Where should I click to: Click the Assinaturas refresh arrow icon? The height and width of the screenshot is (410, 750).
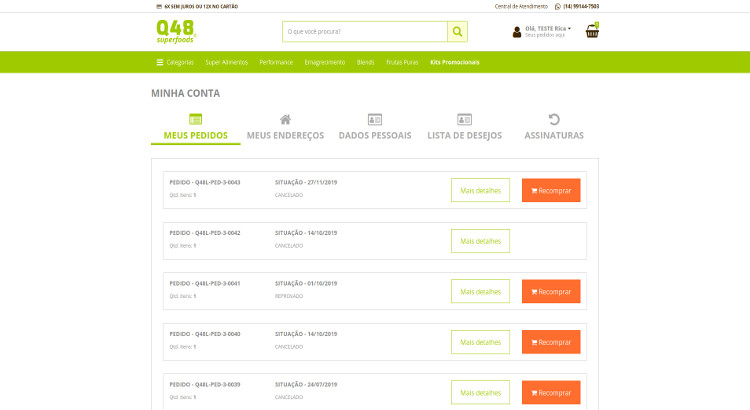[554, 119]
